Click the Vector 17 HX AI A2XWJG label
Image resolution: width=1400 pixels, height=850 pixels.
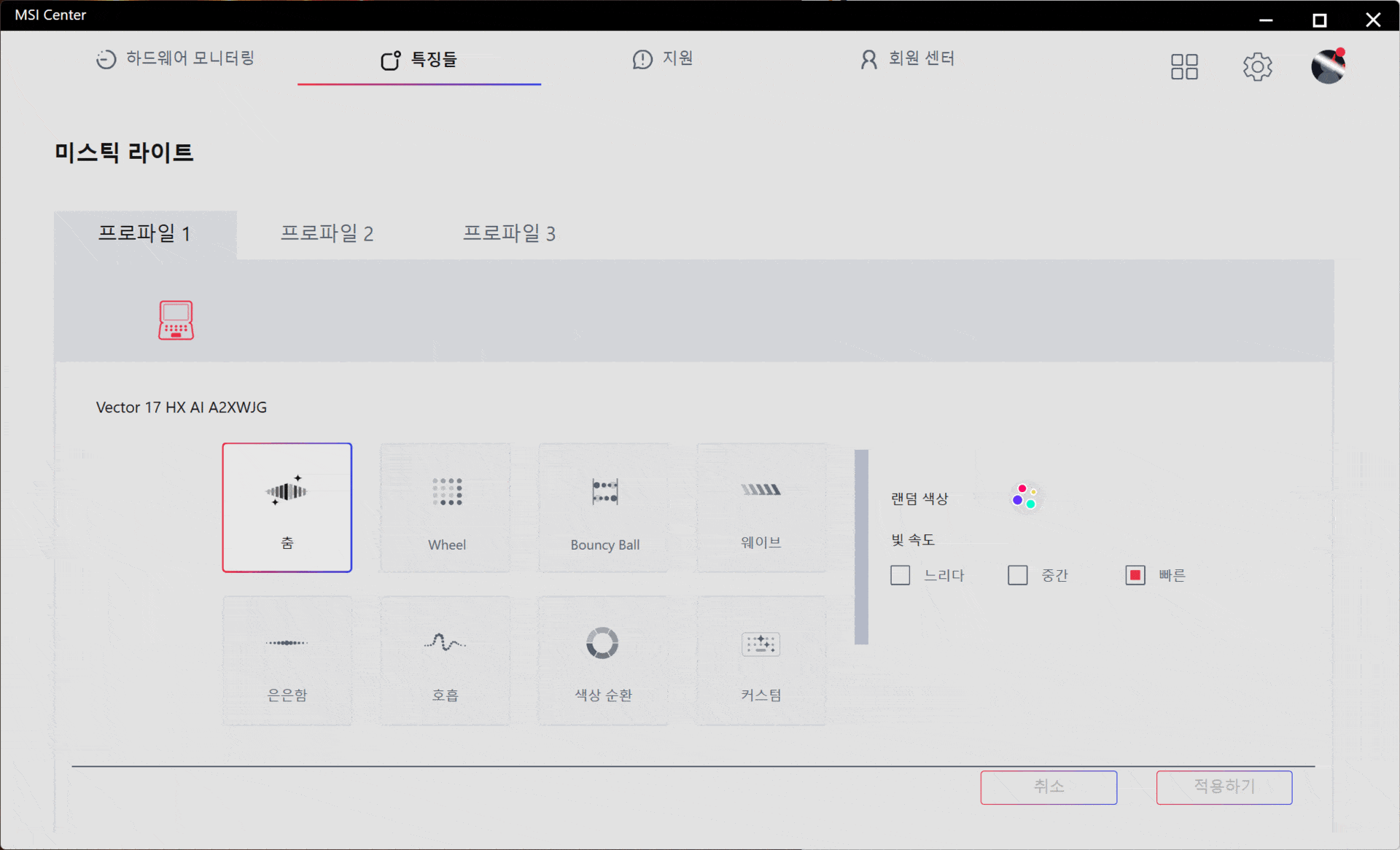182,408
